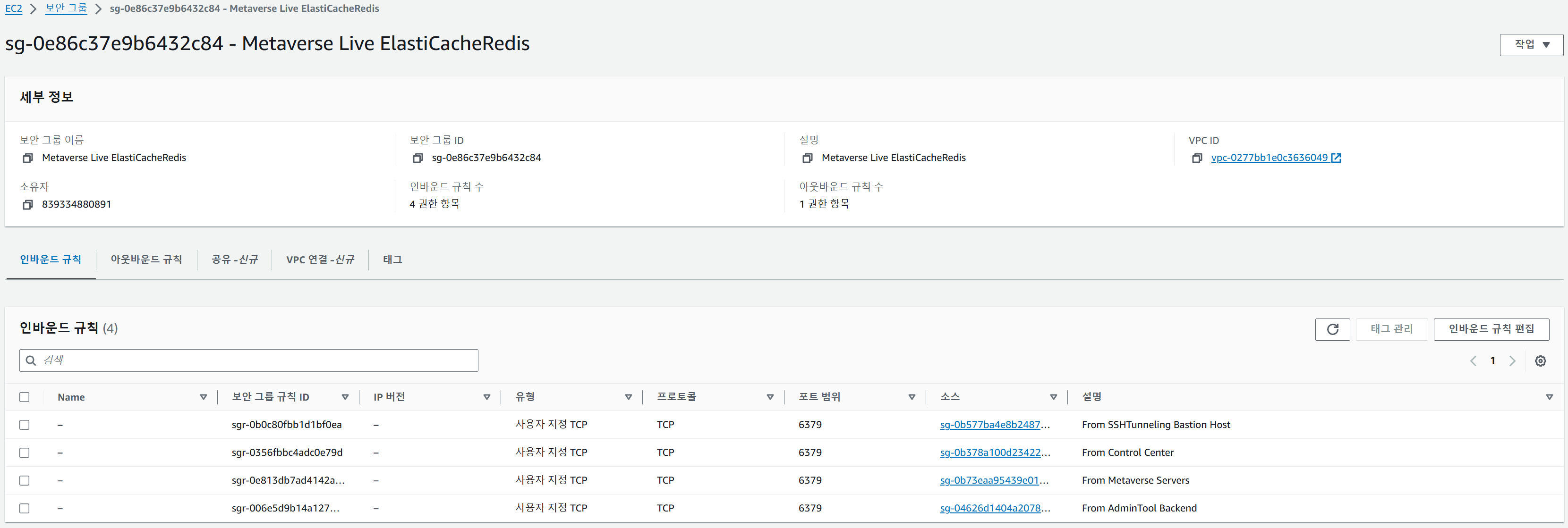
Task: Go to next page of rules
Action: 1512,360
